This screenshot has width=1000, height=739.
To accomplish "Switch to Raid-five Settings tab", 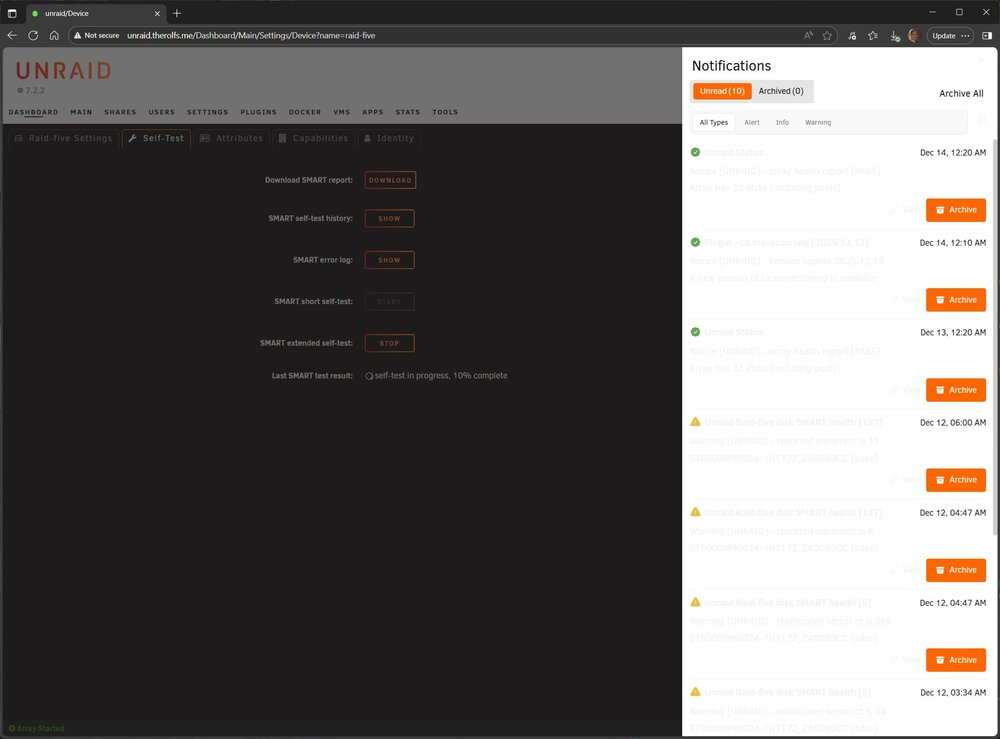I will (64, 138).
